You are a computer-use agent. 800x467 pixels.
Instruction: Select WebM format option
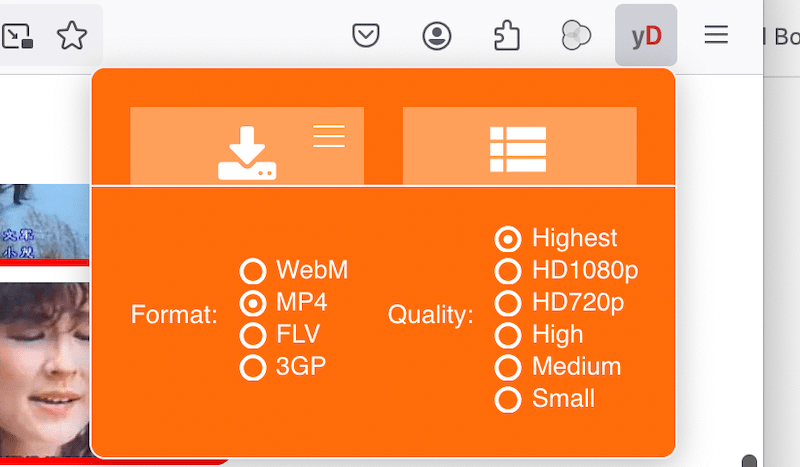tap(253, 270)
